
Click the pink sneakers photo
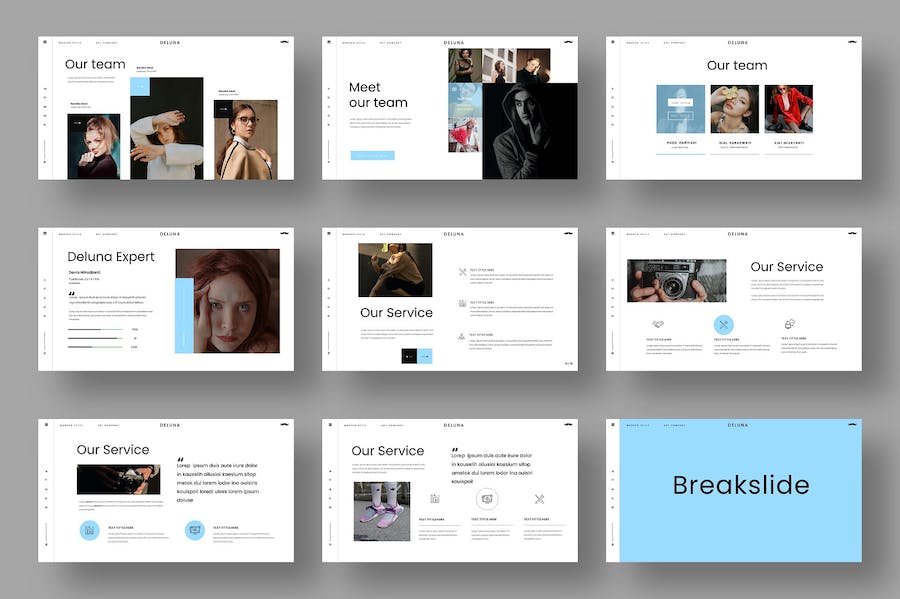[381, 511]
